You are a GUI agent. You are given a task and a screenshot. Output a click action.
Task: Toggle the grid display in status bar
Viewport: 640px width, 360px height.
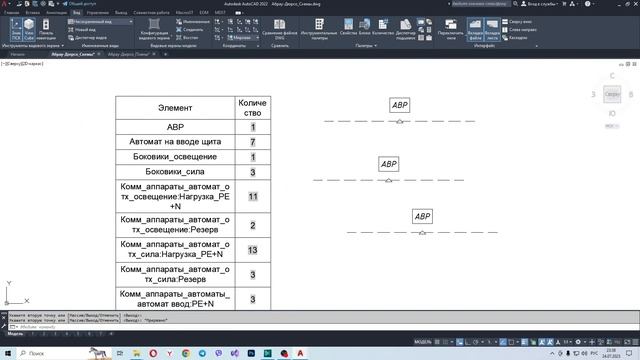[x=437, y=342]
